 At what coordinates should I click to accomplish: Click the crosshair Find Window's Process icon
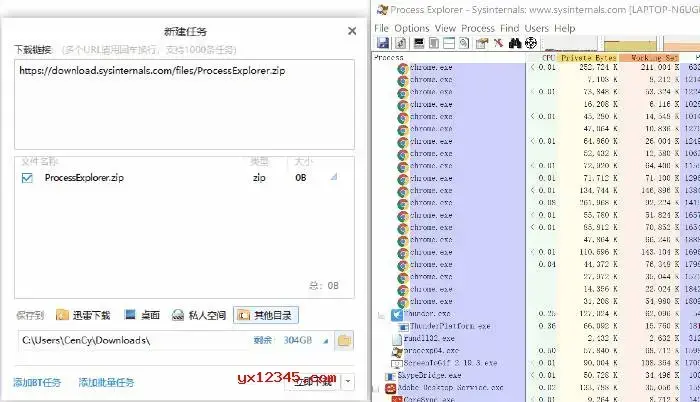[x=530, y=43]
